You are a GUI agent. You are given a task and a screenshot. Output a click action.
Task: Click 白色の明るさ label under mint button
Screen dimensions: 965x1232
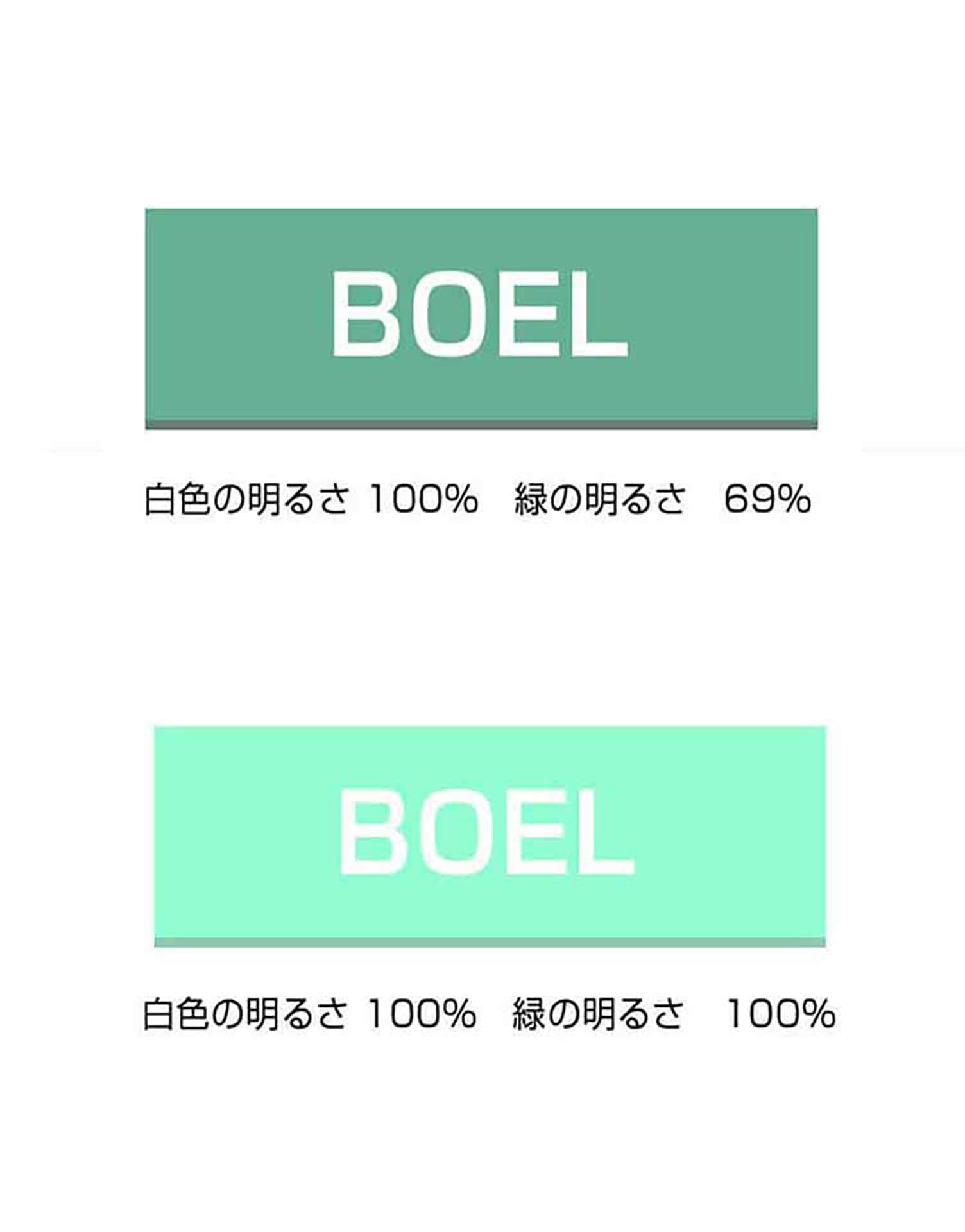(245, 1014)
